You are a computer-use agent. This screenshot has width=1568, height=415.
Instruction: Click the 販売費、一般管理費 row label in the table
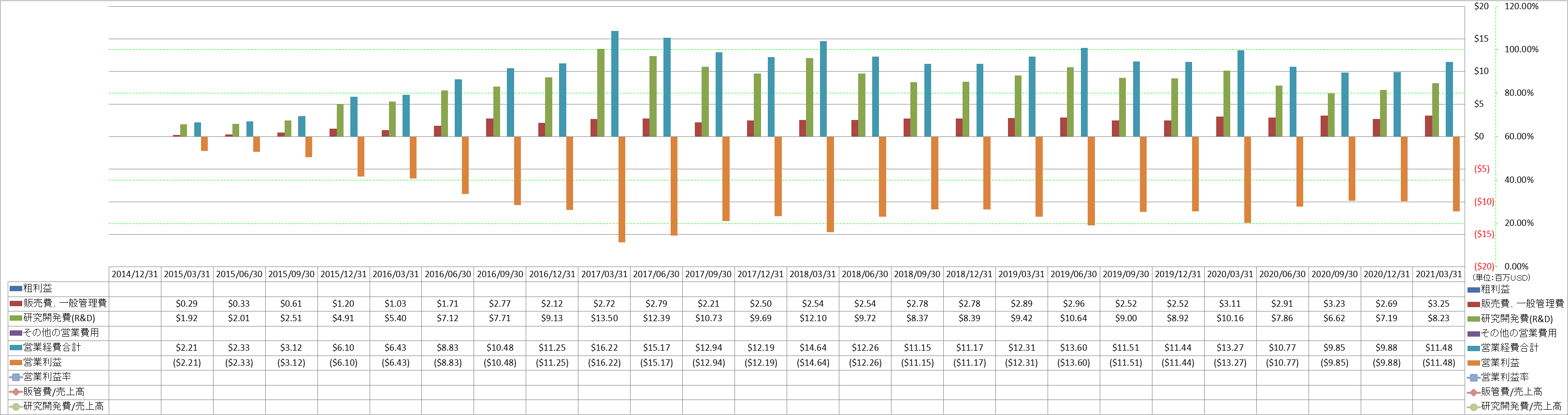65,303
